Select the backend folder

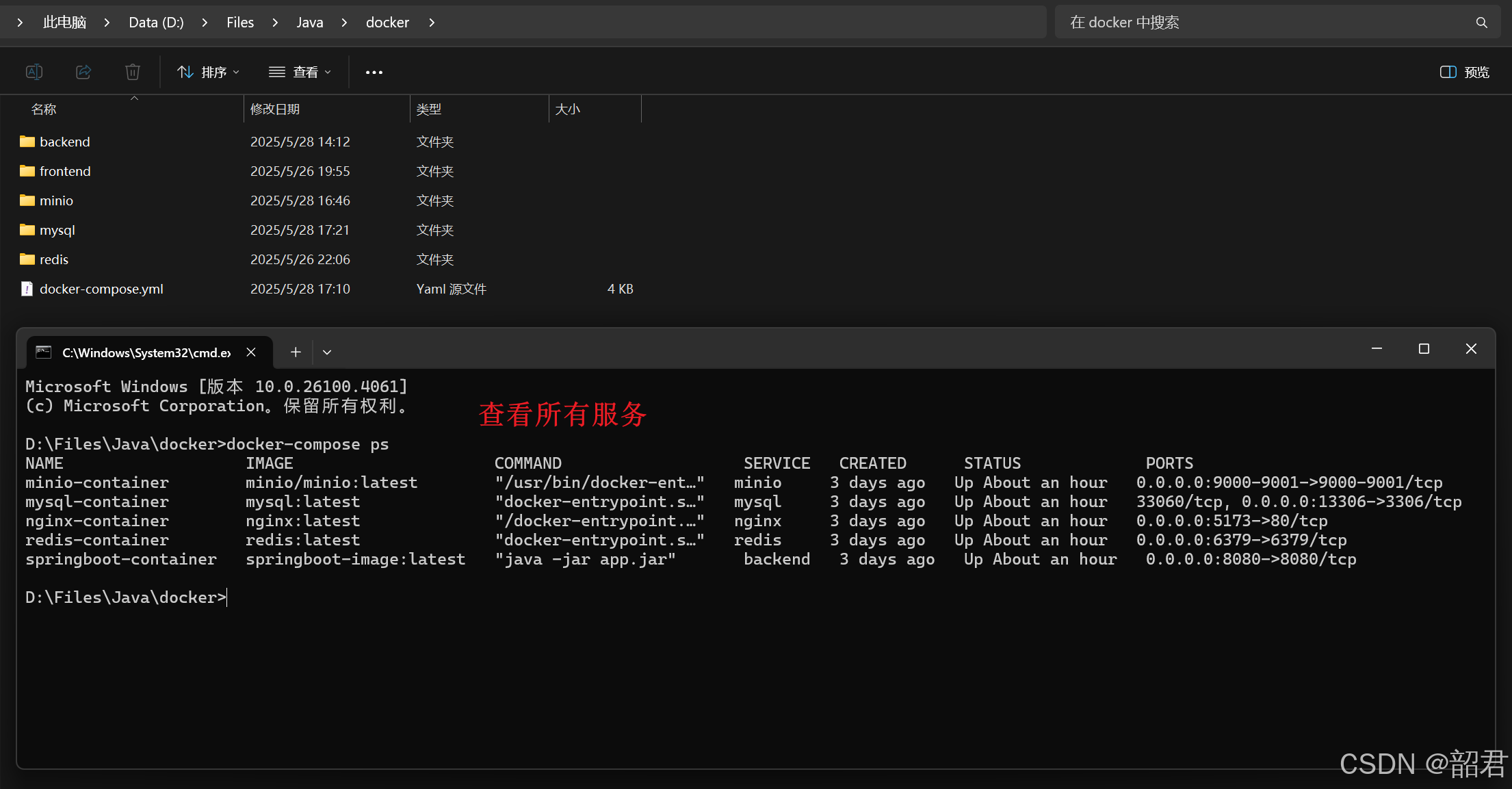coord(64,142)
